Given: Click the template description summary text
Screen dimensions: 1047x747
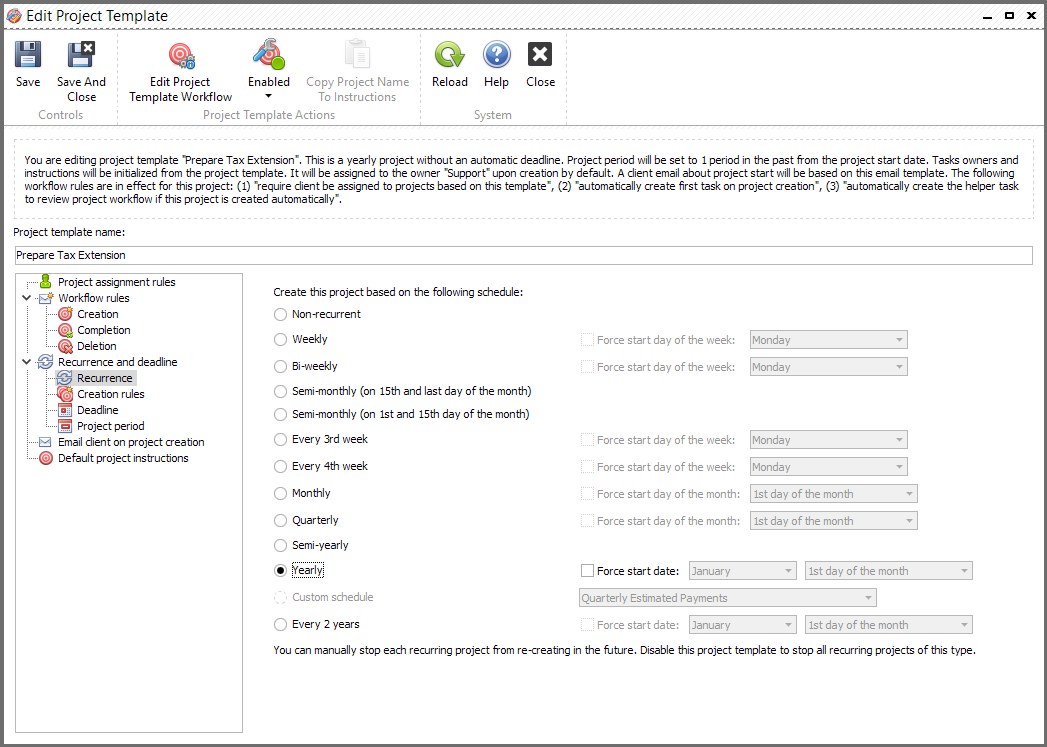Looking at the screenshot, I should [x=523, y=179].
